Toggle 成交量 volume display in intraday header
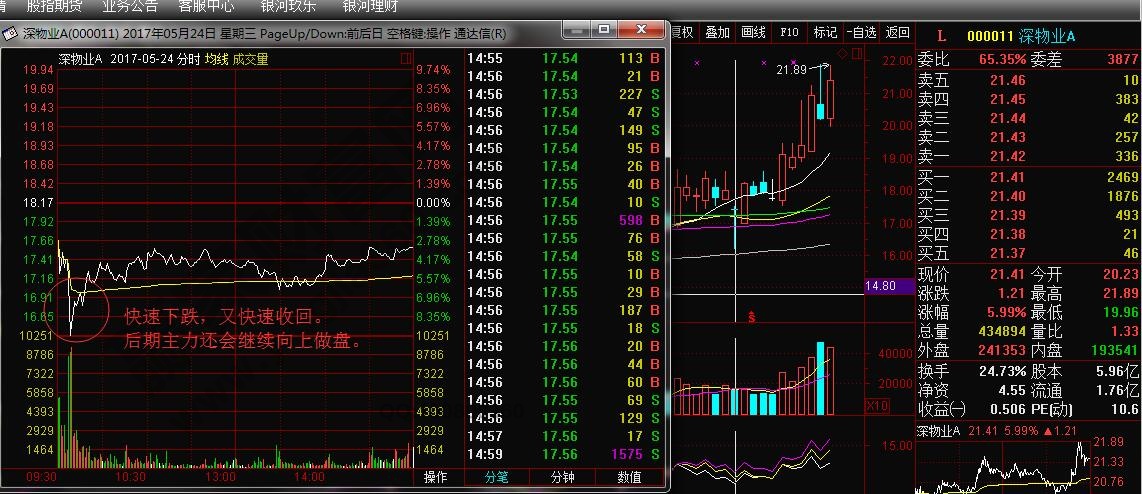The height and width of the screenshot is (494, 1142). coord(250,59)
